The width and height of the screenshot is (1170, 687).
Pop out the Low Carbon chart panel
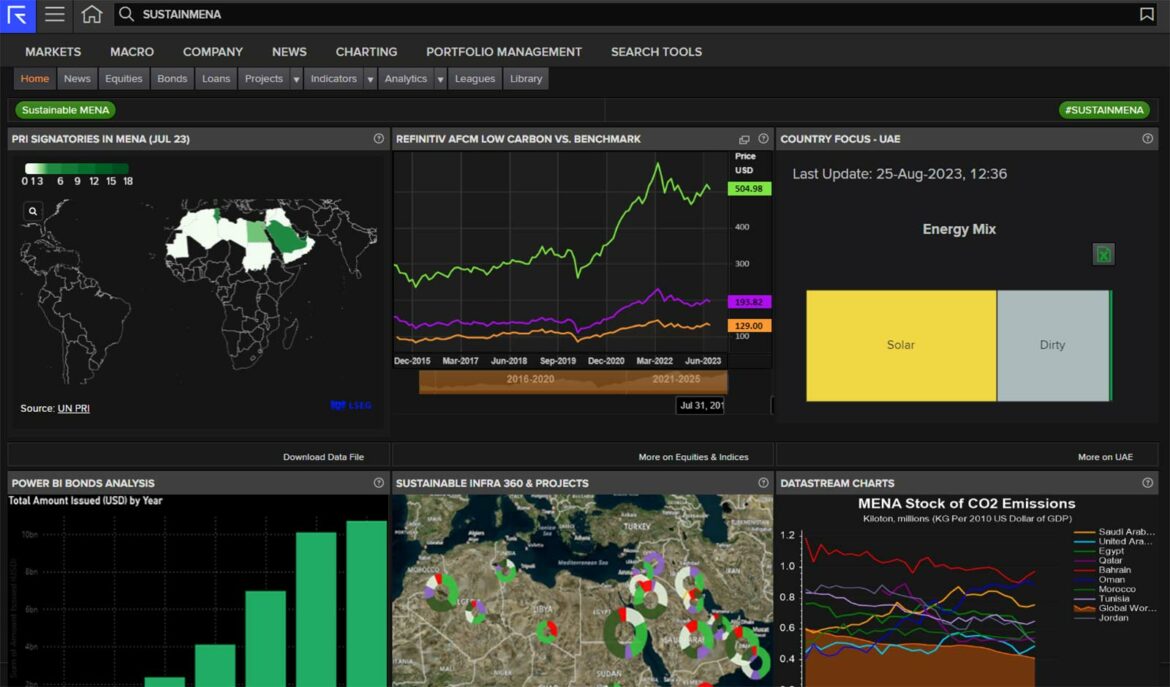pyautogui.click(x=744, y=139)
